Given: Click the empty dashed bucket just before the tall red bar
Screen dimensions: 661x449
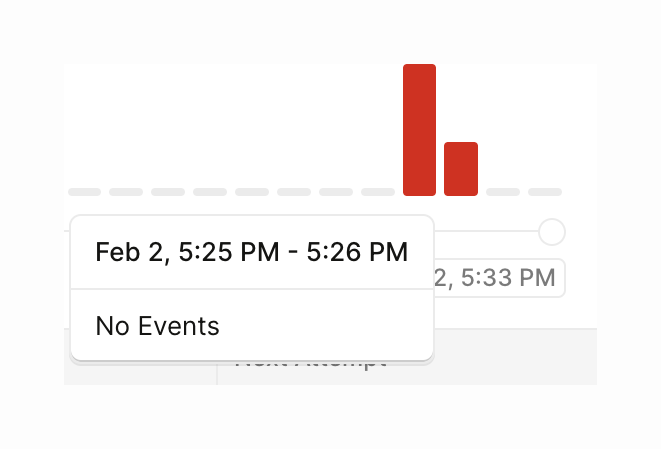Looking at the screenshot, I should [x=378, y=191].
